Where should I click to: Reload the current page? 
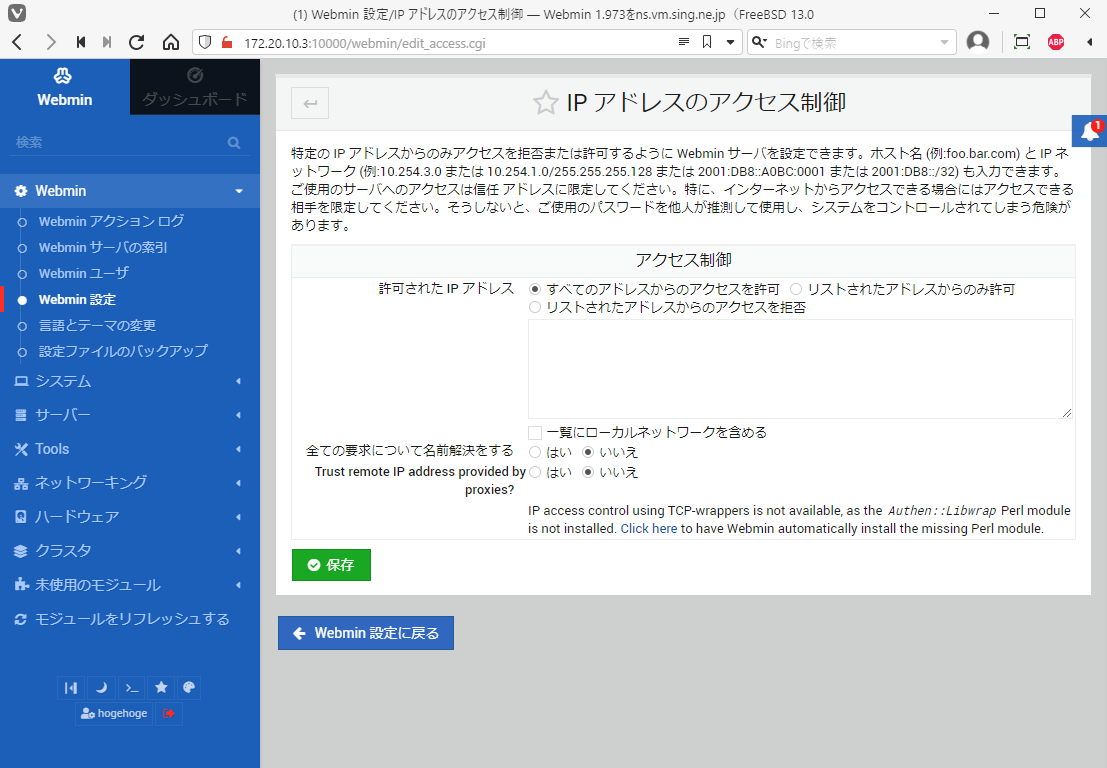(137, 42)
